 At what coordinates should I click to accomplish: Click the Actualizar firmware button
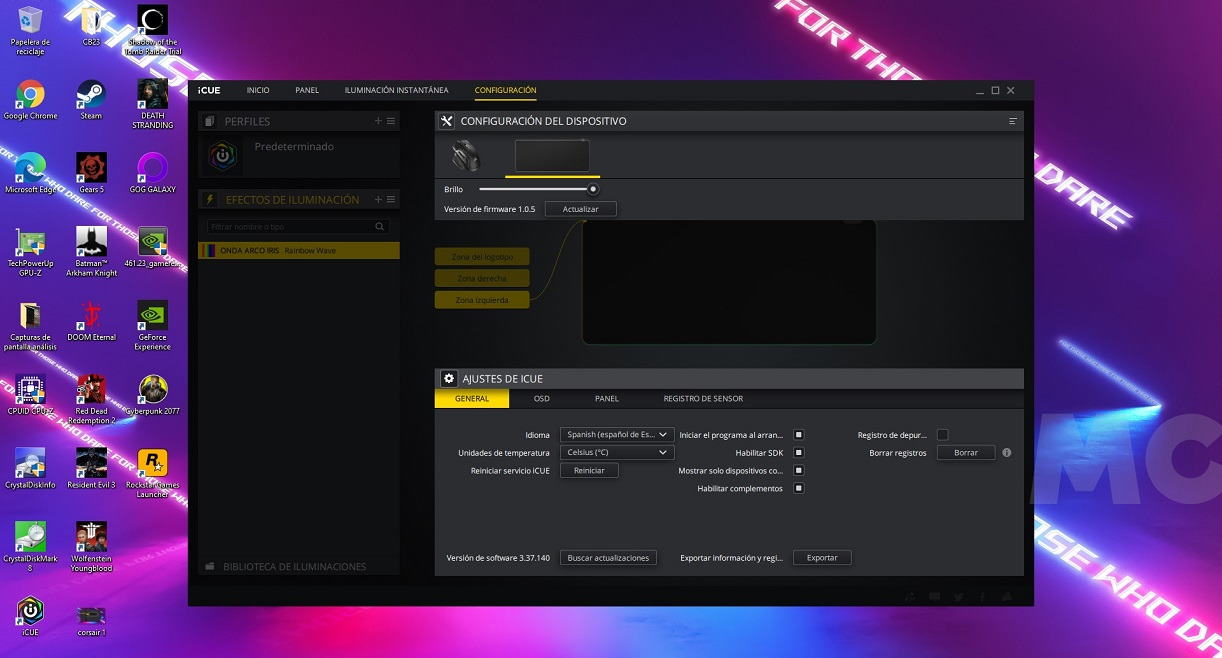(580, 210)
